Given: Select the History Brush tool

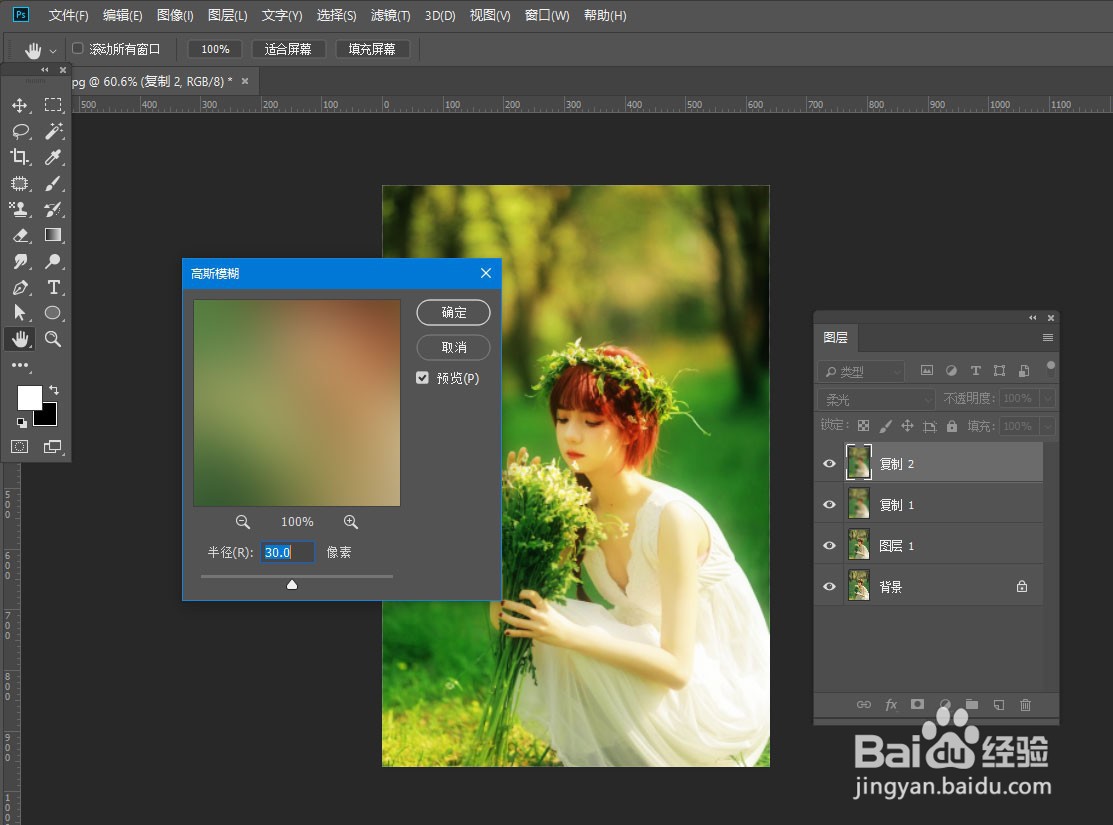Looking at the screenshot, I should pos(53,209).
